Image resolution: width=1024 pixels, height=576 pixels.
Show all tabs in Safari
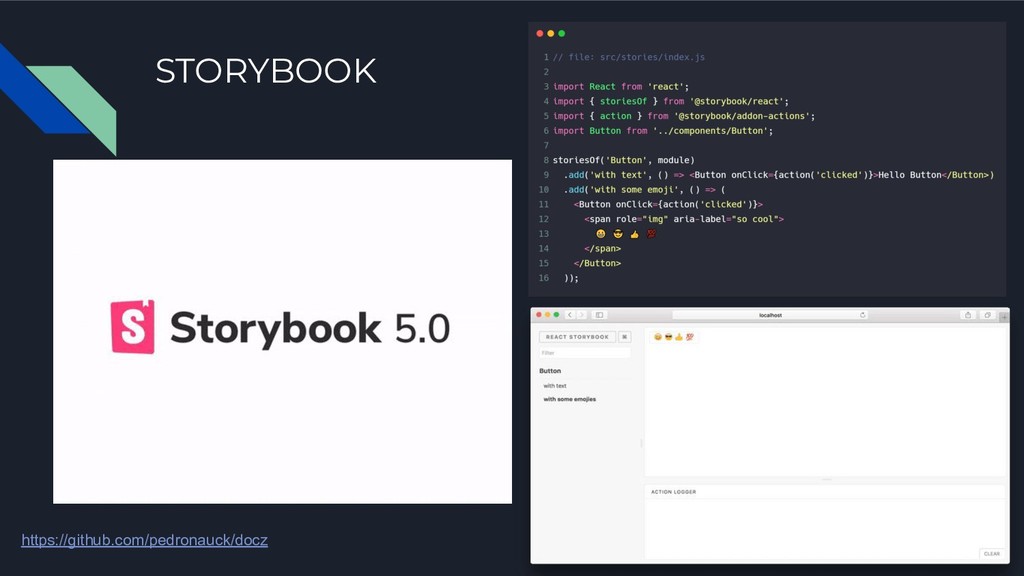click(x=987, y=315)
